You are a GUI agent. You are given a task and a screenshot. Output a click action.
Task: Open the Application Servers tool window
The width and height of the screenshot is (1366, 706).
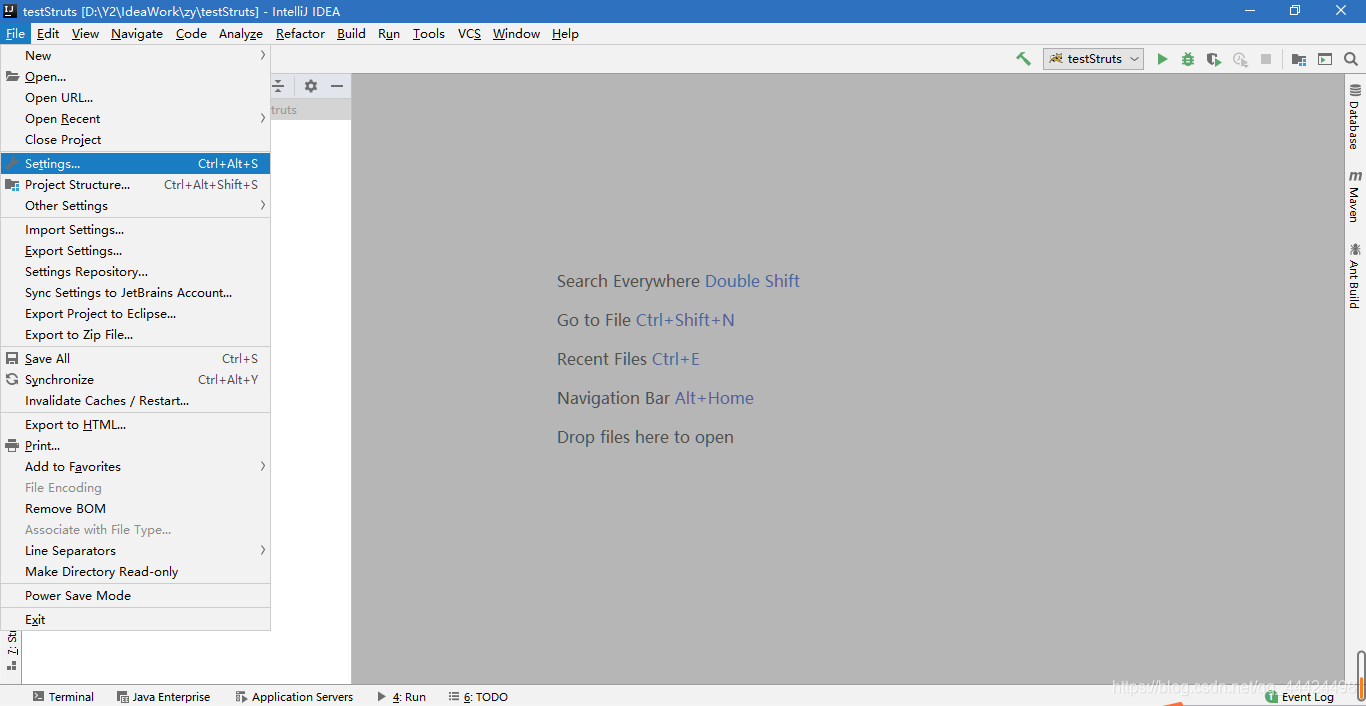(294, 697)
